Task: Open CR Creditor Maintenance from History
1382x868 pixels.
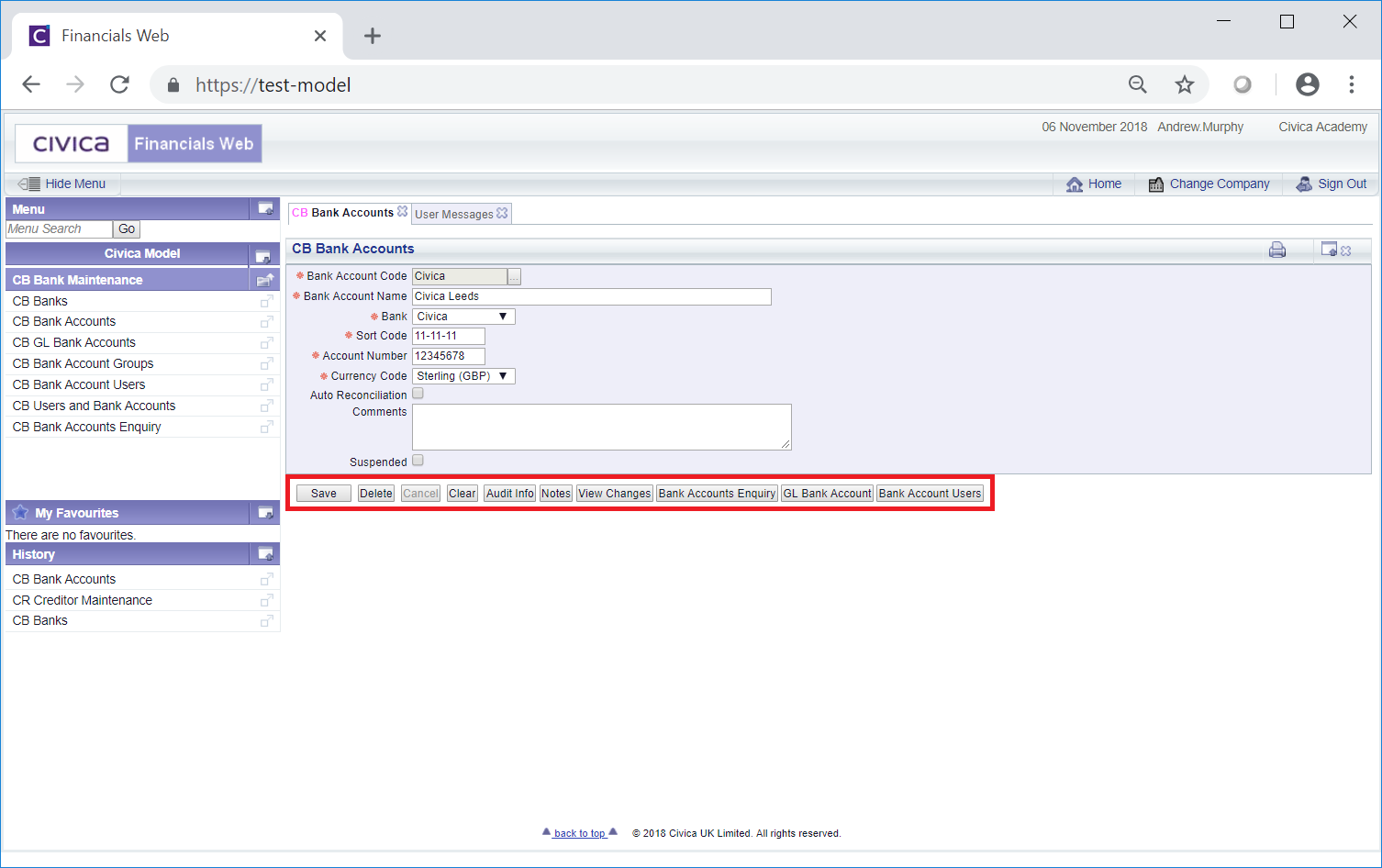Action: pyautogui.click(x=82, y=600)
